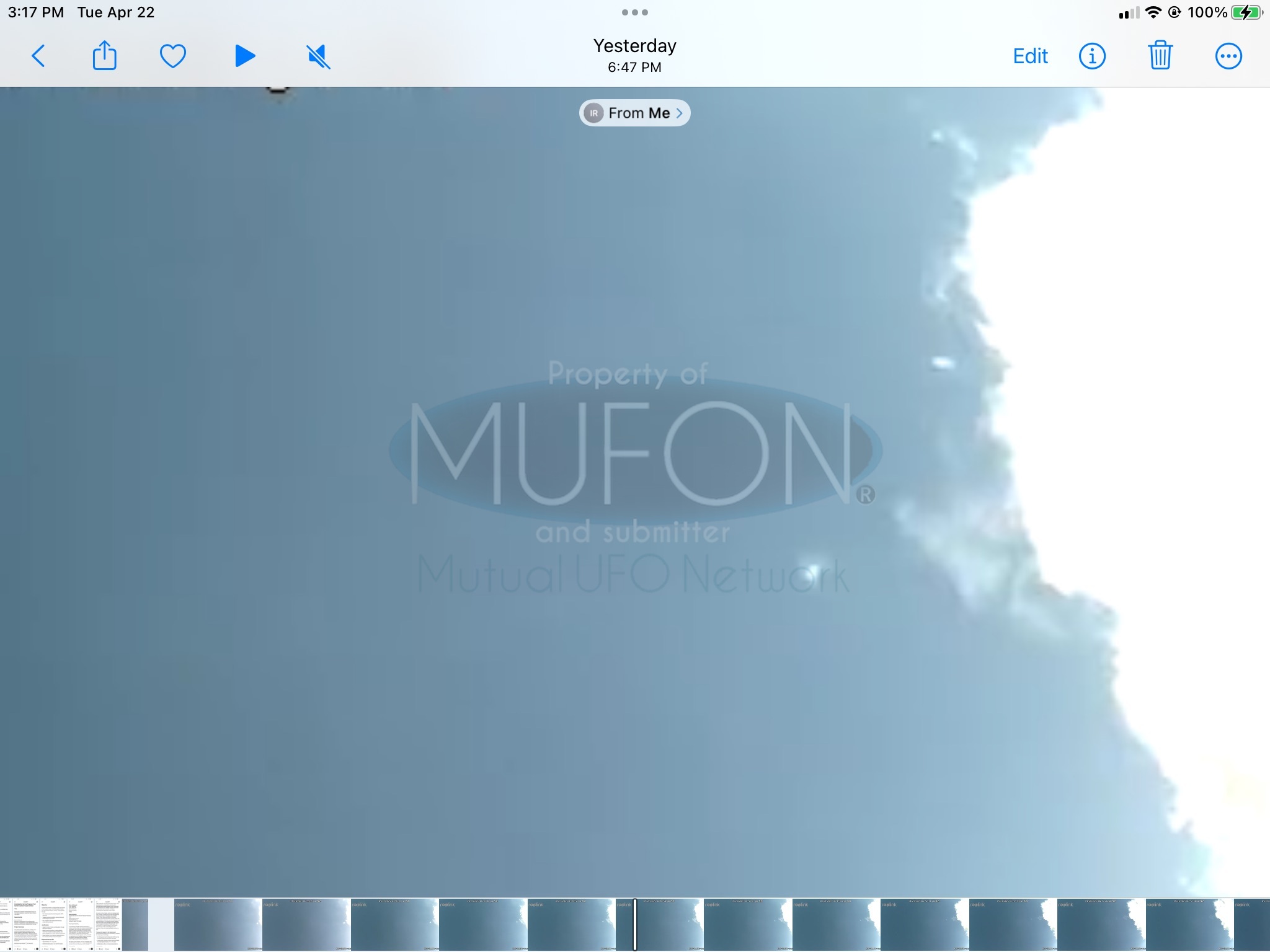1270x952 pixels.
Task: Tap the orientation lock status icon
Action: point(1175,12)
